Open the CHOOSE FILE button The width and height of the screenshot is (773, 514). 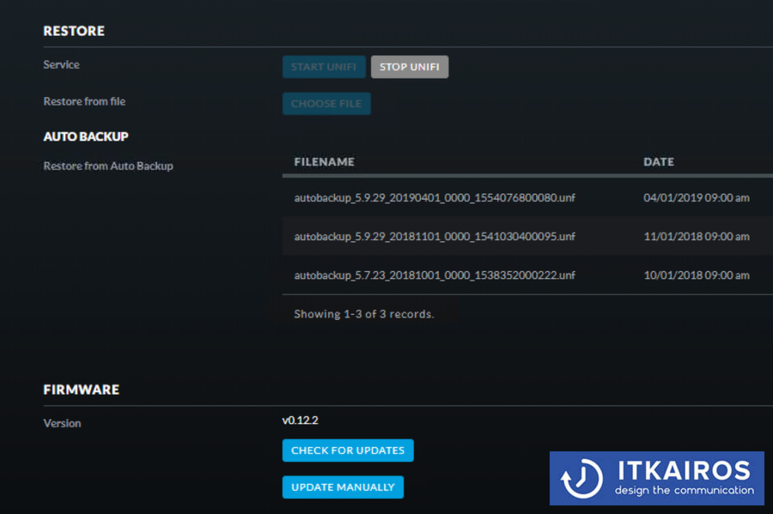click(326, 103)
